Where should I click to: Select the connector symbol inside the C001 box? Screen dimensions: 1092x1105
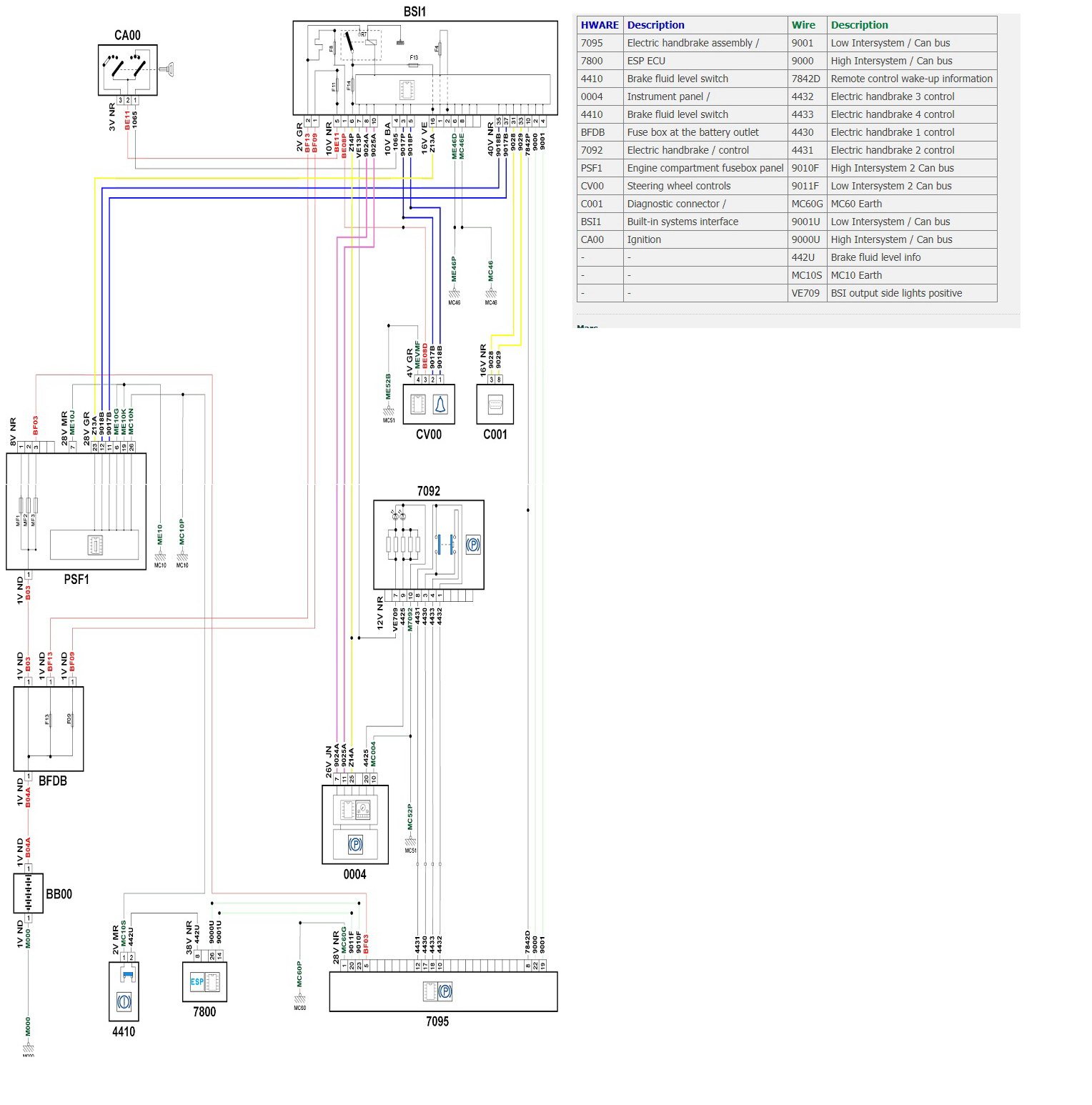point(495,405)
